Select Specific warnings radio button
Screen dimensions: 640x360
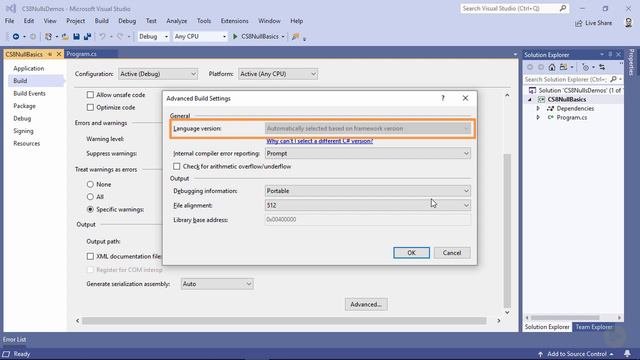[x=90, y=209]
